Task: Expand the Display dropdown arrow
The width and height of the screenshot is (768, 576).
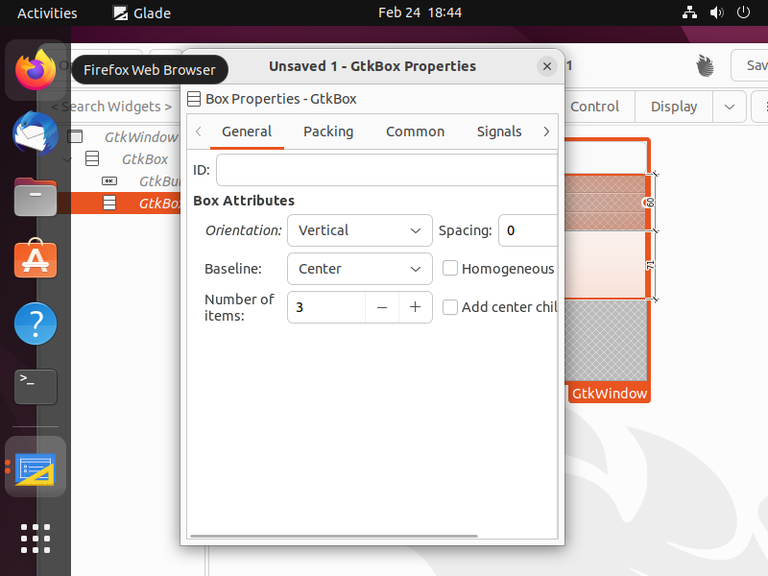Action: pyautogui.click(x=729, y=106)
